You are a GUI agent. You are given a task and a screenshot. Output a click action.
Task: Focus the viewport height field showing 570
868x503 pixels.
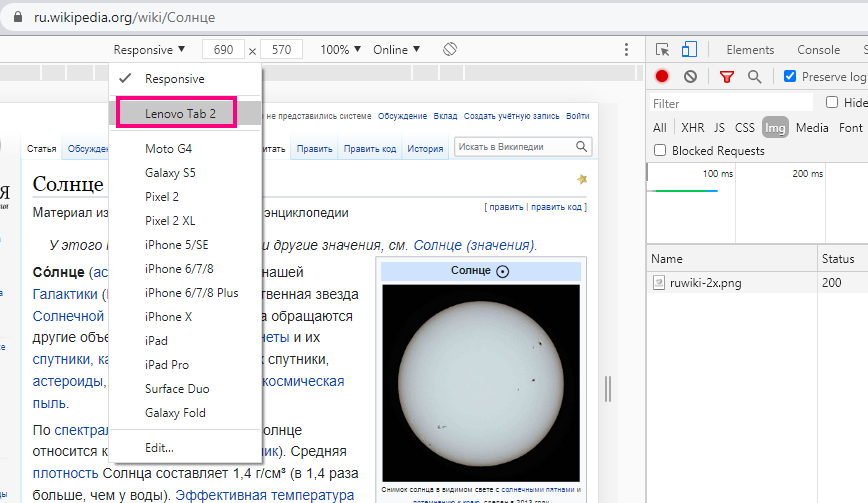click(281, 50)
